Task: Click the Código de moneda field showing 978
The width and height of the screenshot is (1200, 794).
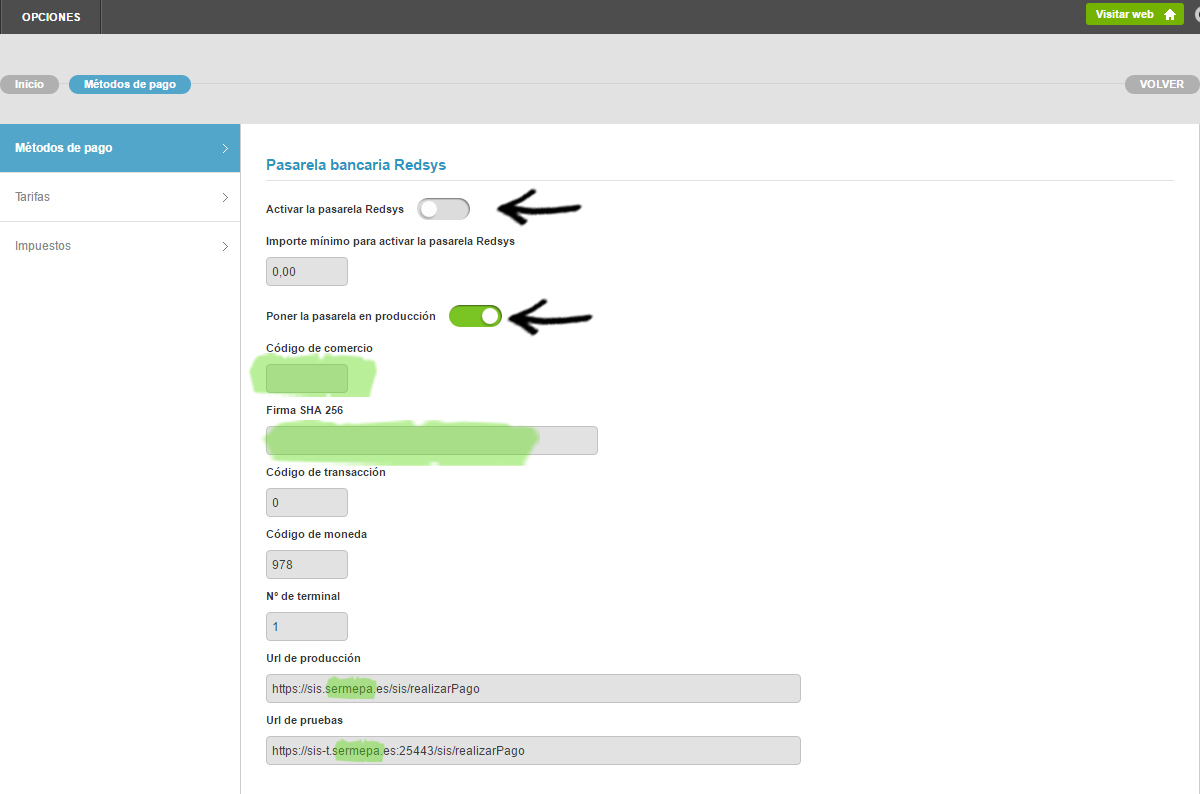Action: 307,565
